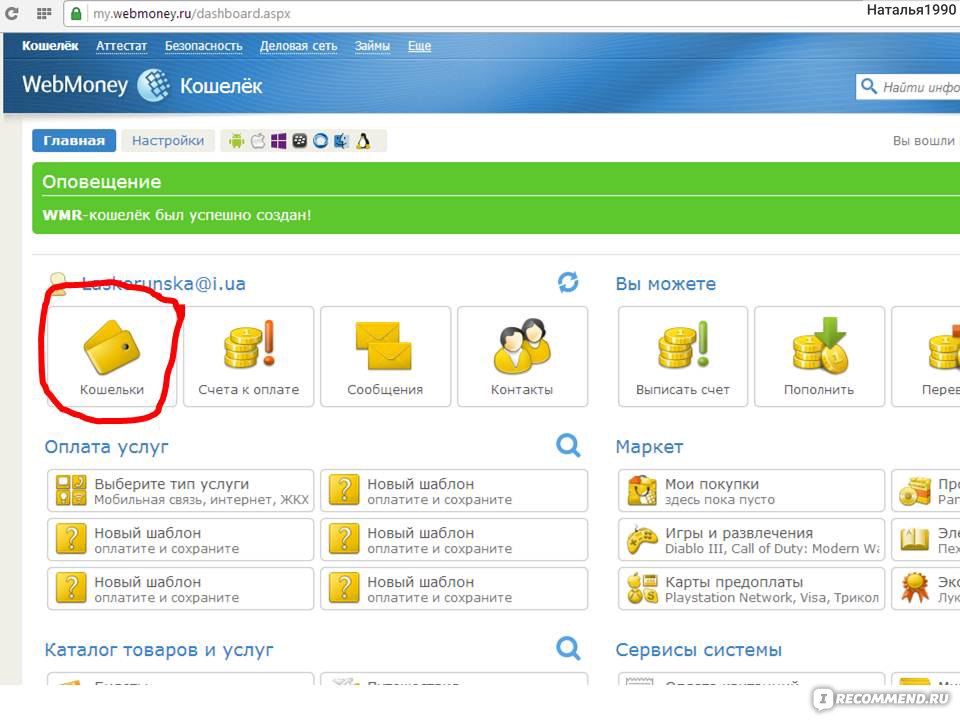
Task: Expand the Еще menu
Action: coord(419,46)
